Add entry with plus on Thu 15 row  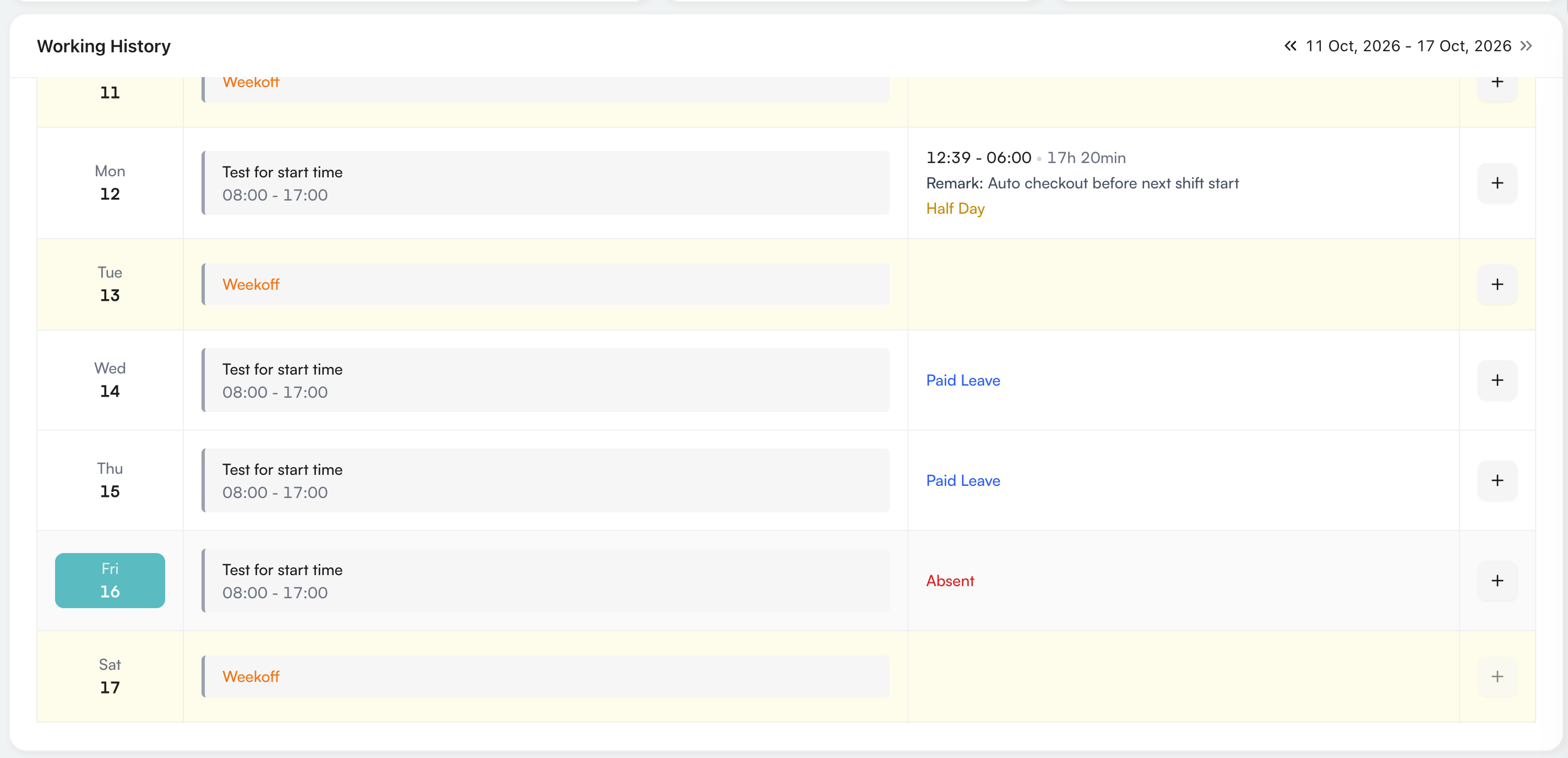click(x=1498, y=480)
